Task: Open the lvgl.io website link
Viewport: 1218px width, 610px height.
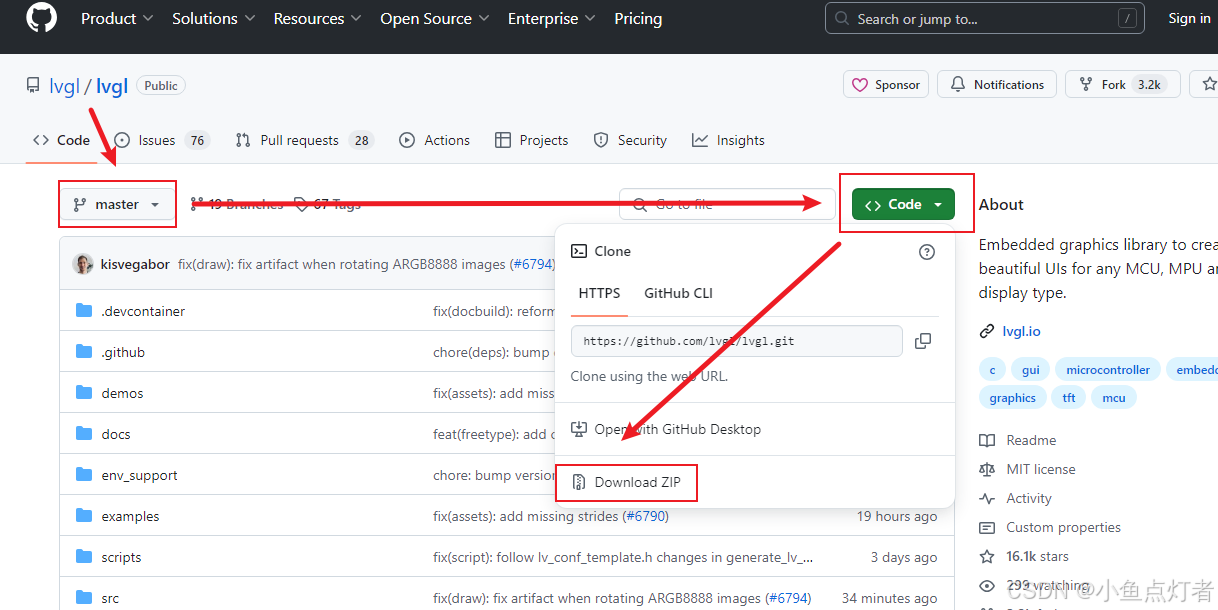Action: click(1021, 331)
